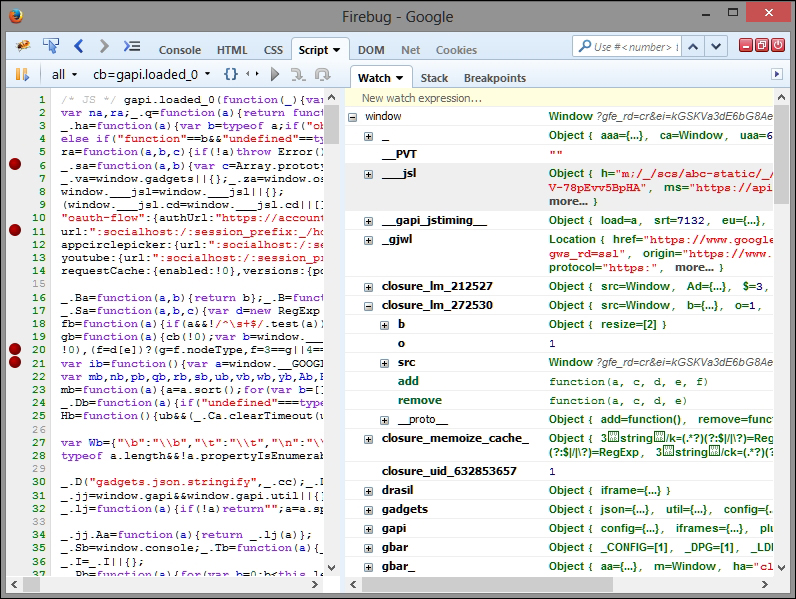Remove breakpoint on line 6
Viewport: 796px width, 599px height.
[15, 164]
